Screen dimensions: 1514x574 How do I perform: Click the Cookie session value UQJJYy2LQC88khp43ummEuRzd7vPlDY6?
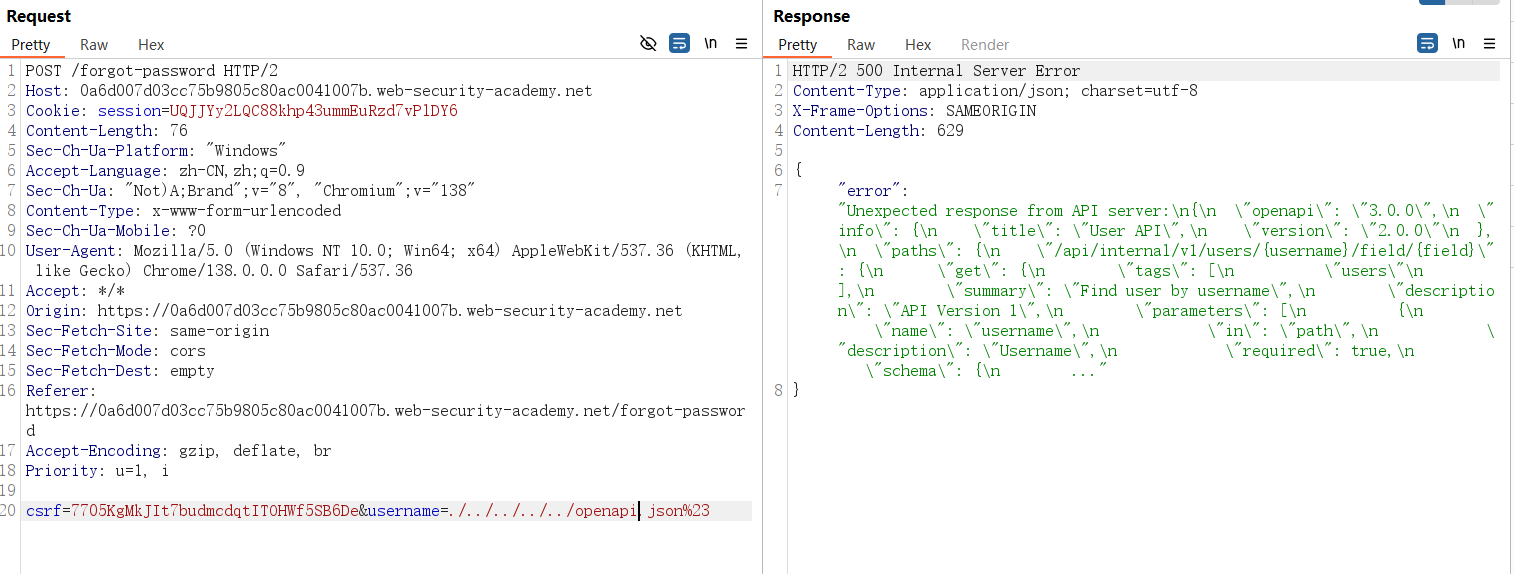[314, 111]
